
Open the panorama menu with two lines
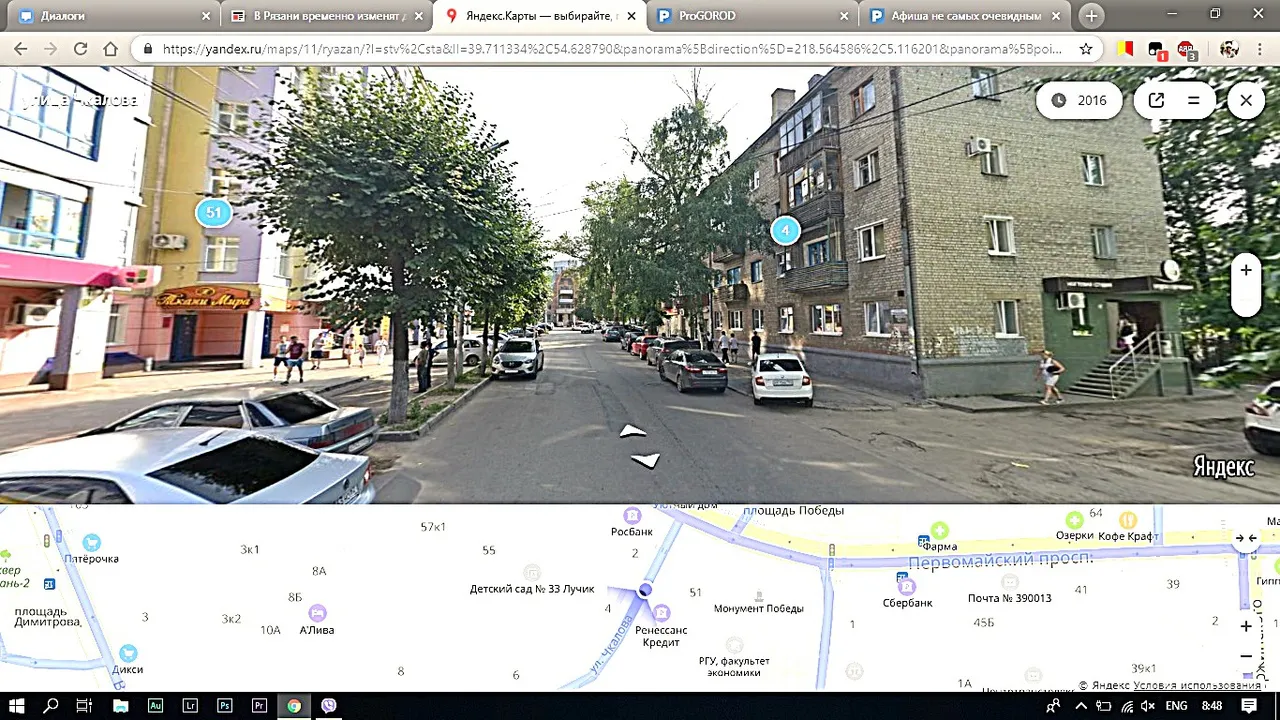[x=1193, y=100]
